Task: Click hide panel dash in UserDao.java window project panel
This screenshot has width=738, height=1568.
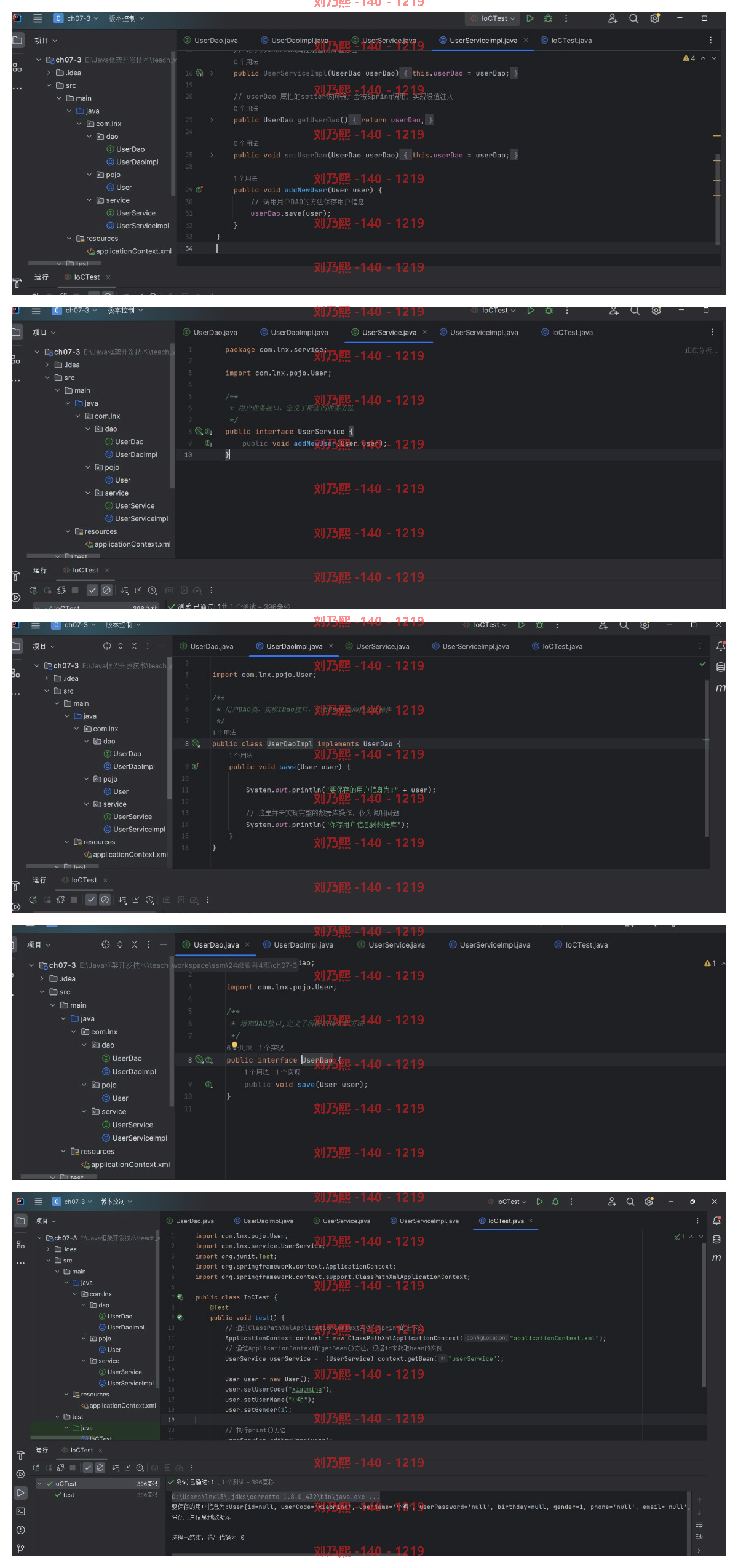Action: [x=163, y=944]
